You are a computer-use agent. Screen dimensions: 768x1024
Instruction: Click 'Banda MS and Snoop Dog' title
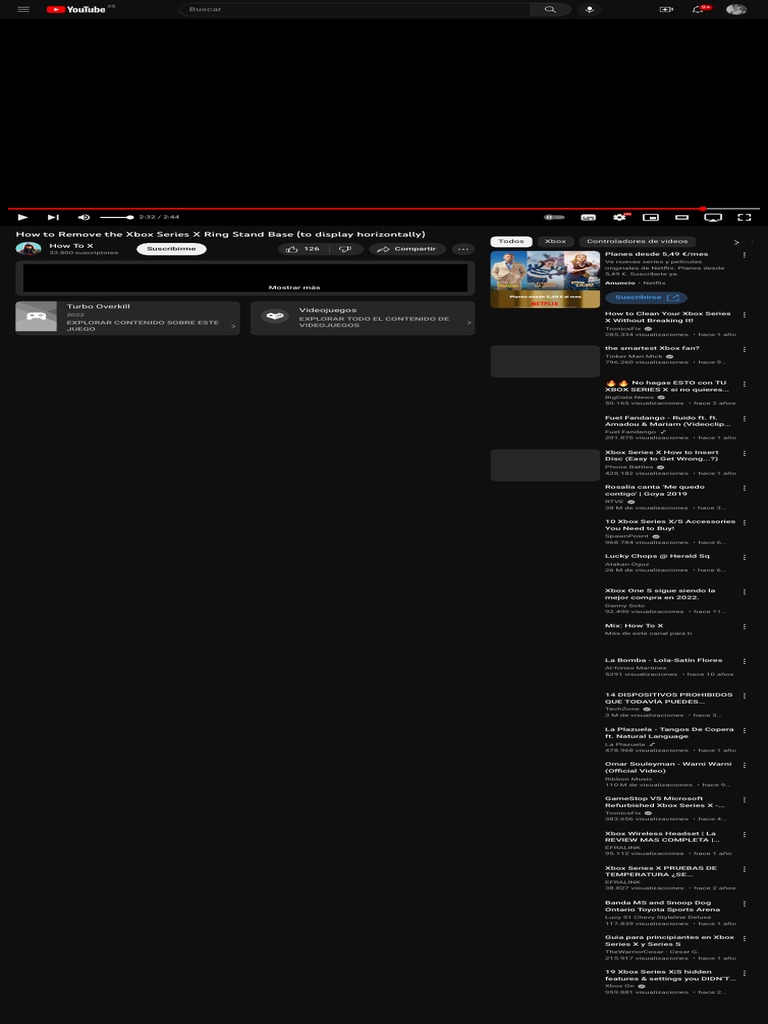point(662,906)
